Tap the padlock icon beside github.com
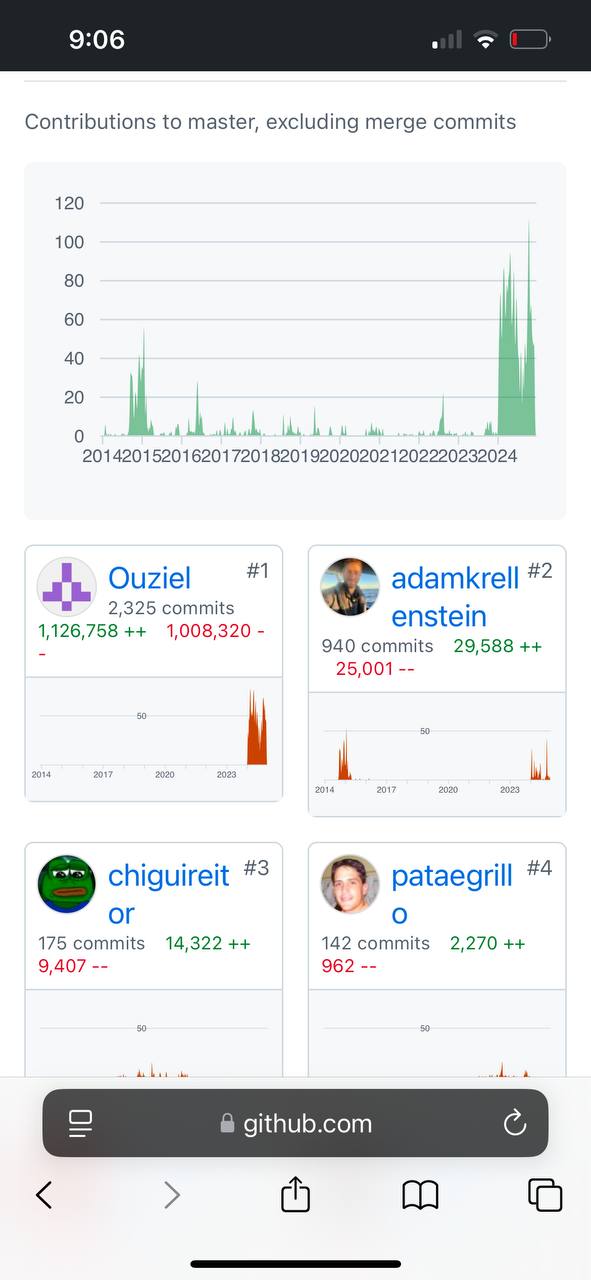This screenshot has height=1280, width=591. 227,1123
